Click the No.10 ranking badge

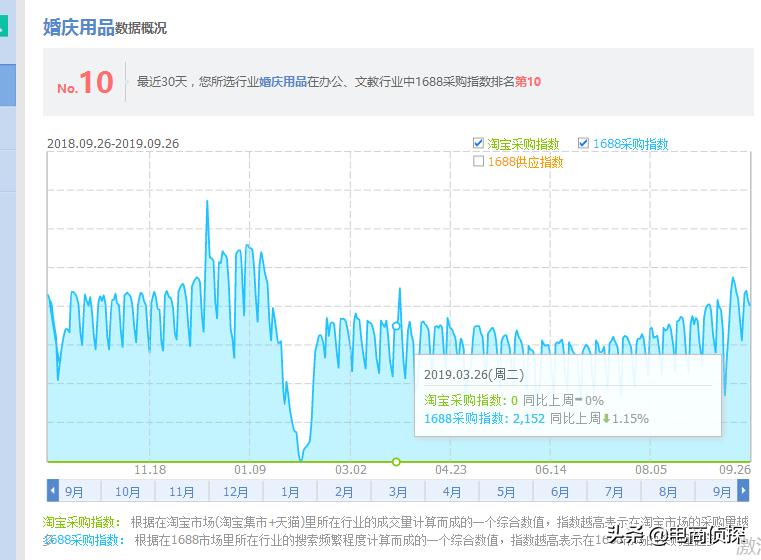point(86,83)
